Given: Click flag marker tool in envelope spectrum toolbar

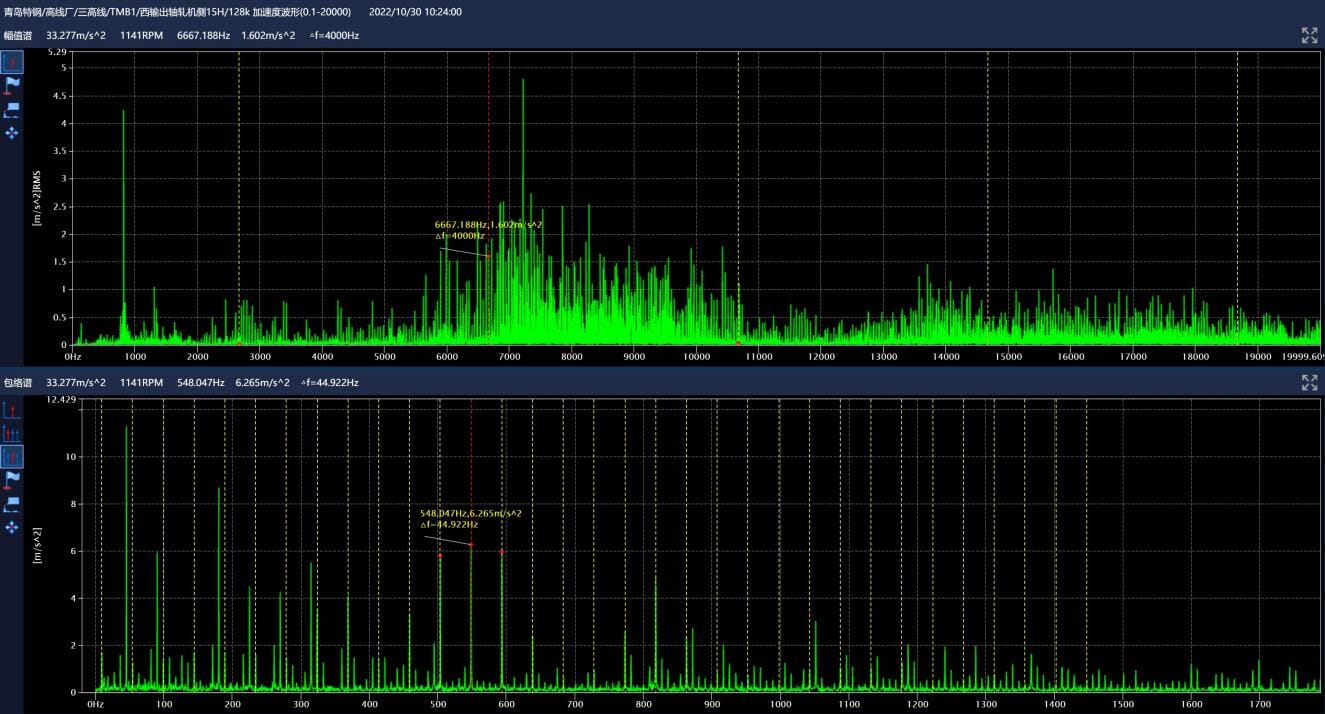Looking at the screenshot, I should 12,480.
